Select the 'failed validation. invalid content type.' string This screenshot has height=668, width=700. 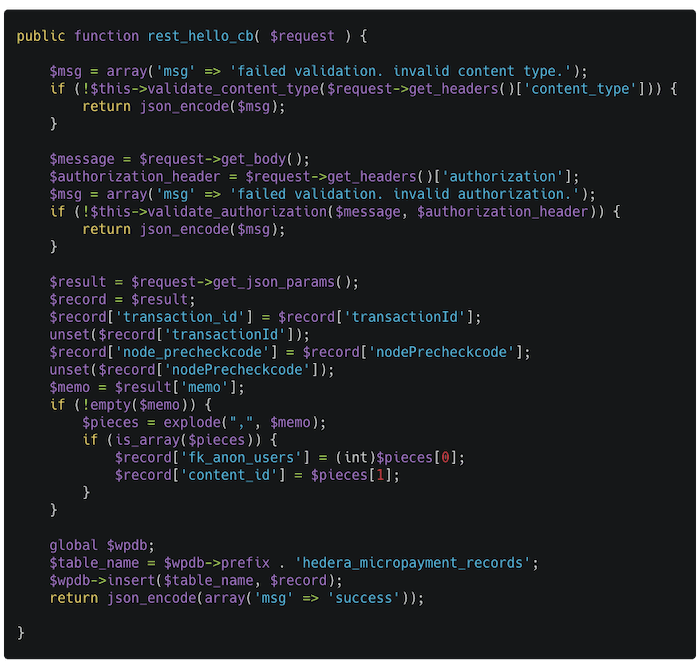click(401, 71)
